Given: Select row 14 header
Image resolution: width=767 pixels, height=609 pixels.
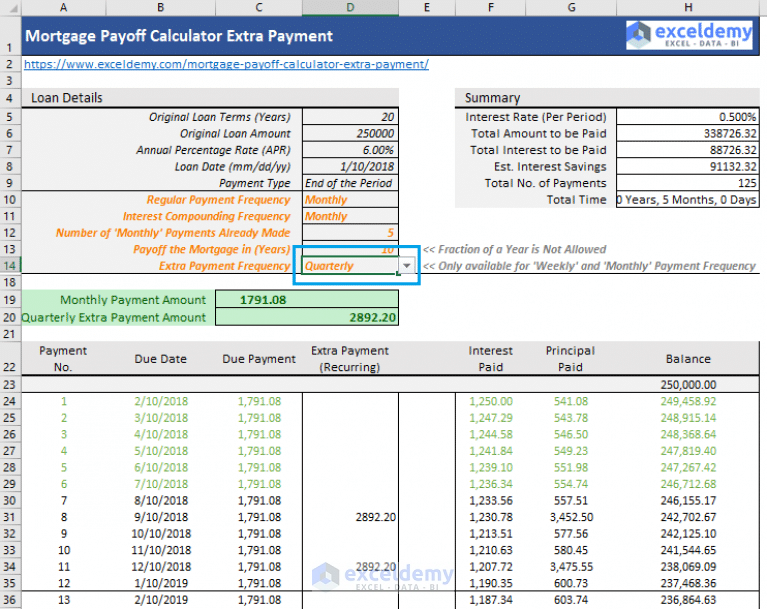Looking at the screenshot, I should 10,266.
